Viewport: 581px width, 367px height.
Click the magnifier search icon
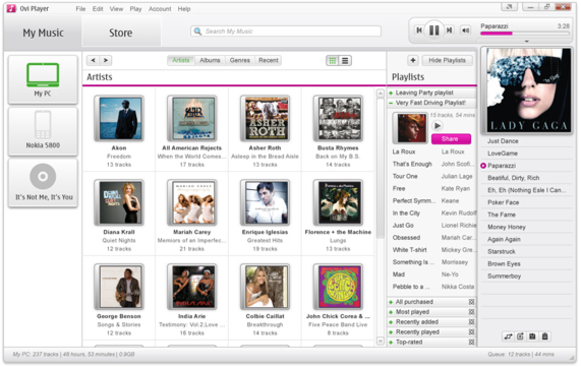click(x=198, y=31)
